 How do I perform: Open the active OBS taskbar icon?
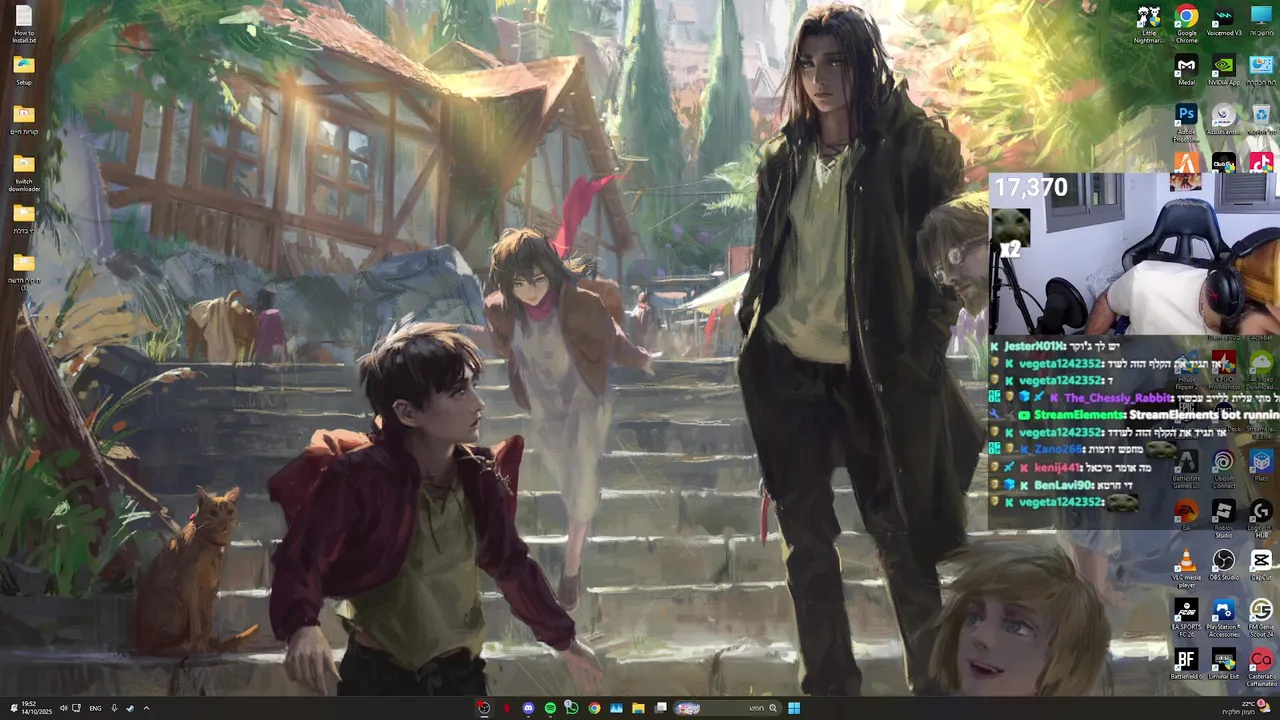(x=484, y=708)
